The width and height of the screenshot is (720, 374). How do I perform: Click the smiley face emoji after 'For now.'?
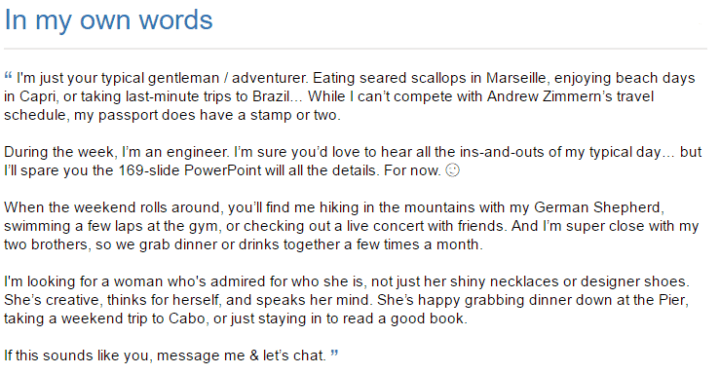click(453, 170)
